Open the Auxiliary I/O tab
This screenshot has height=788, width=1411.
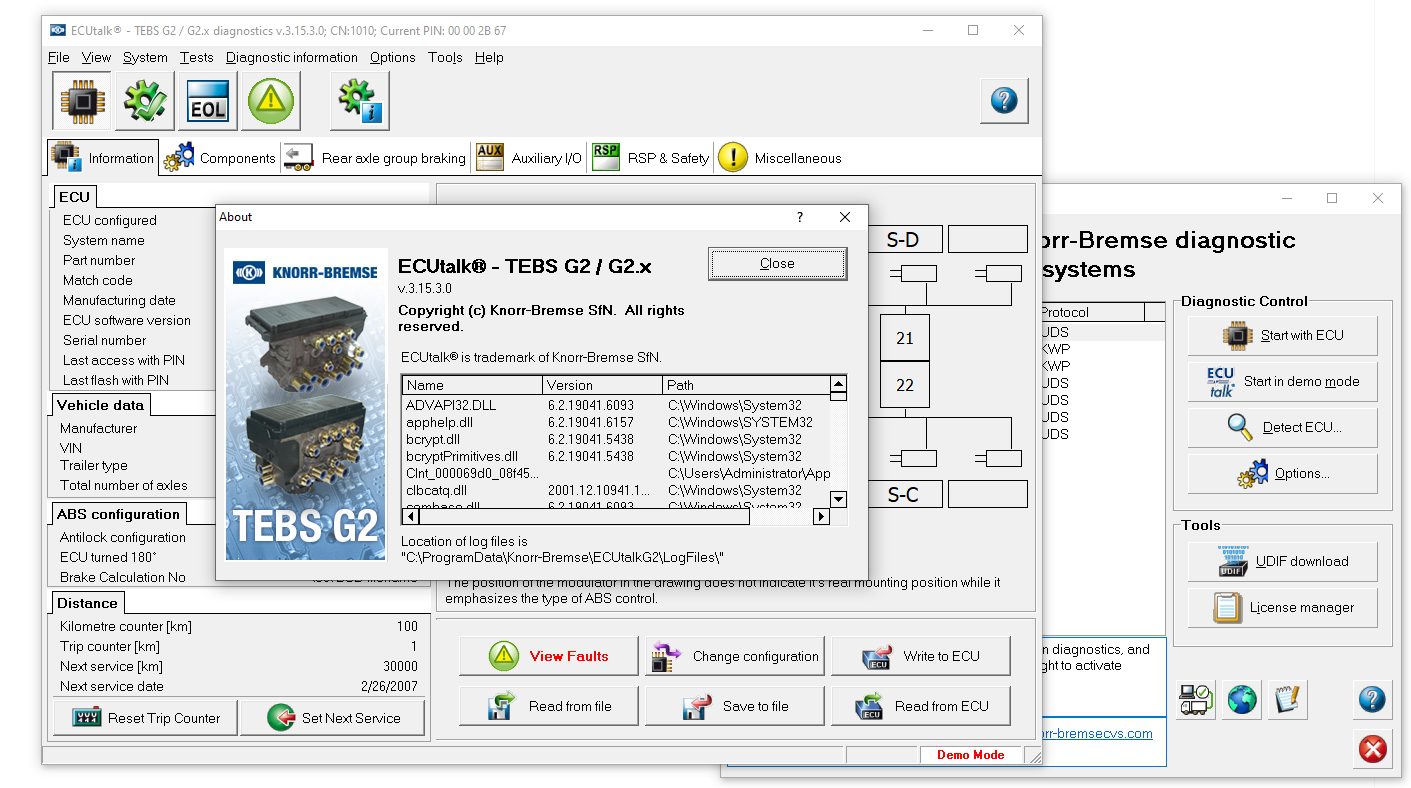529,158
